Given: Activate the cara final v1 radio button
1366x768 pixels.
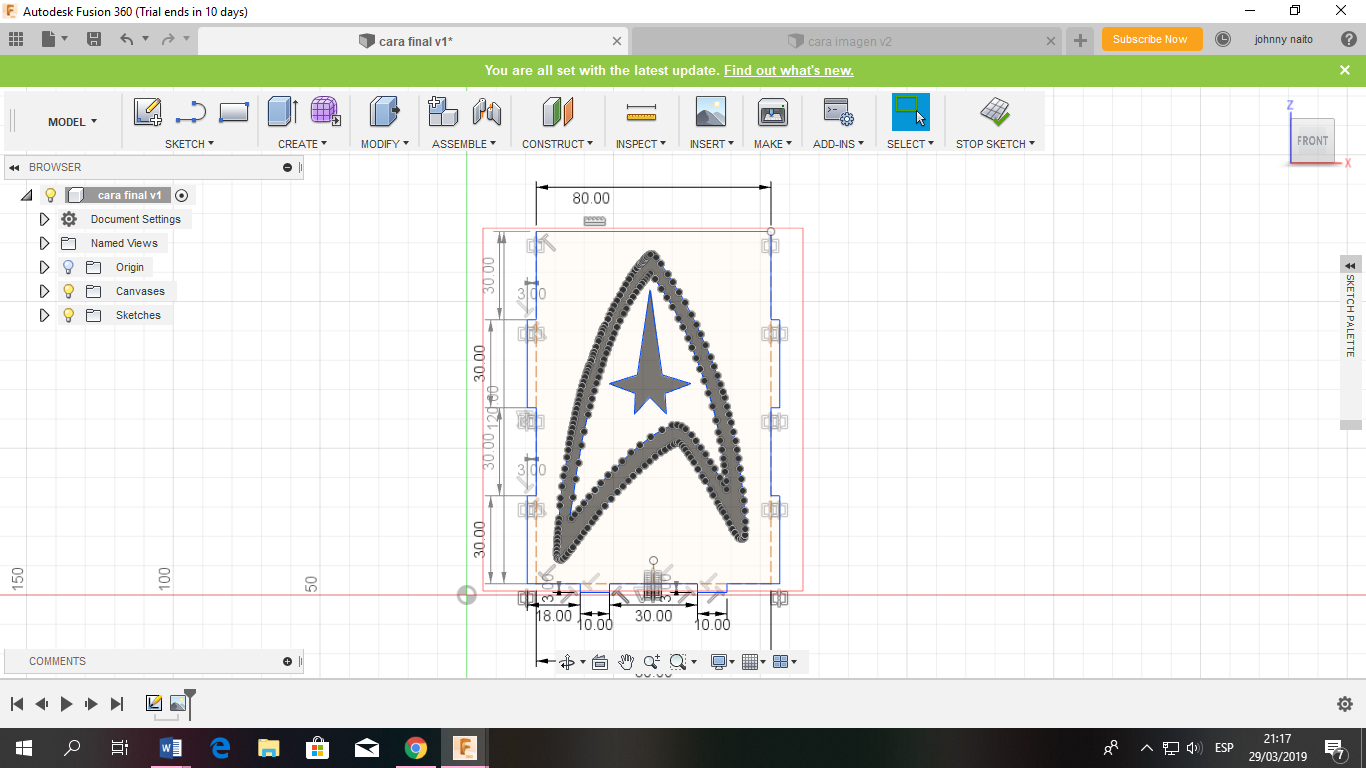Looking at the screenshot, I should coord(181,195).
